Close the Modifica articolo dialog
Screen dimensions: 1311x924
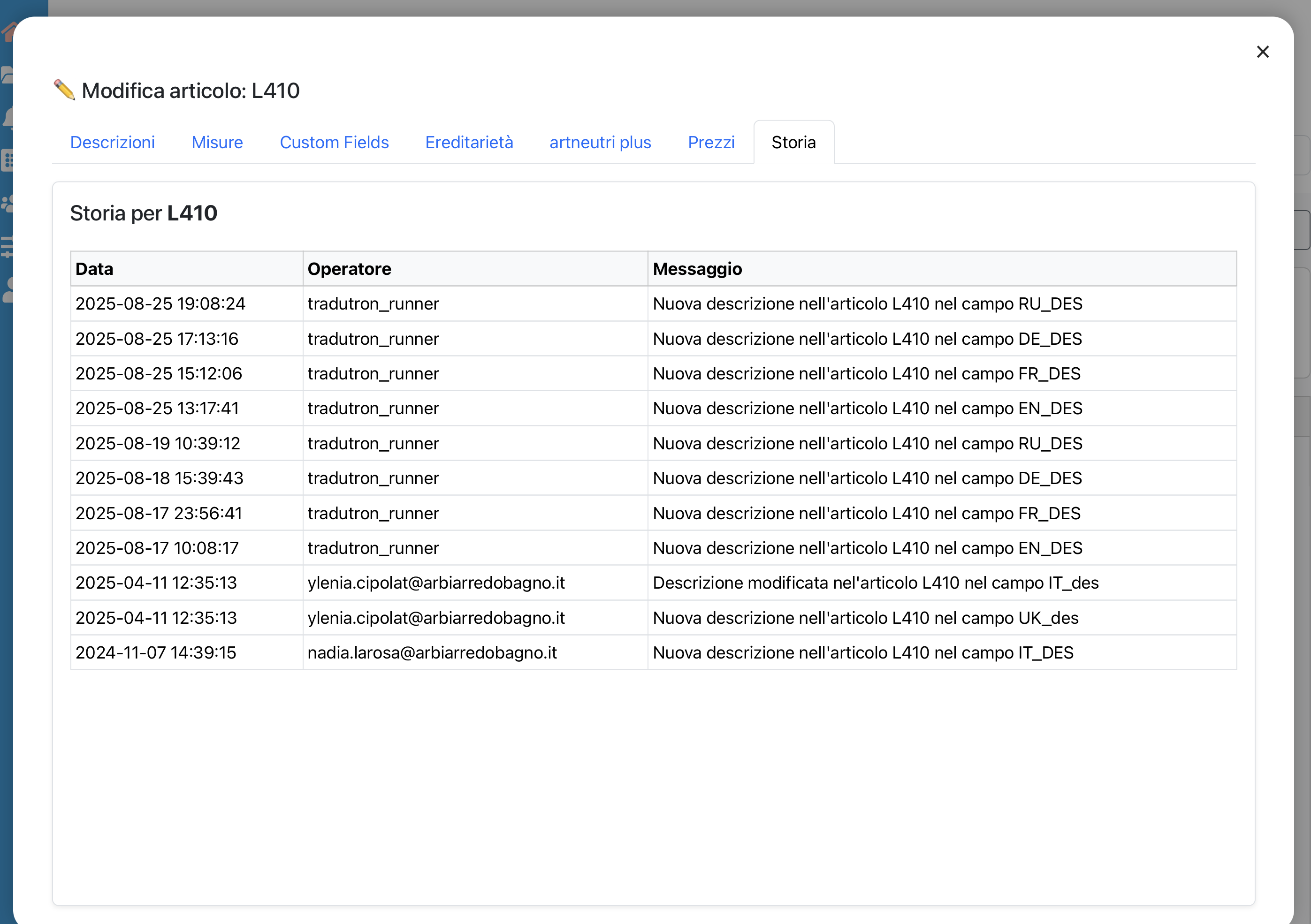point(1263,52)
